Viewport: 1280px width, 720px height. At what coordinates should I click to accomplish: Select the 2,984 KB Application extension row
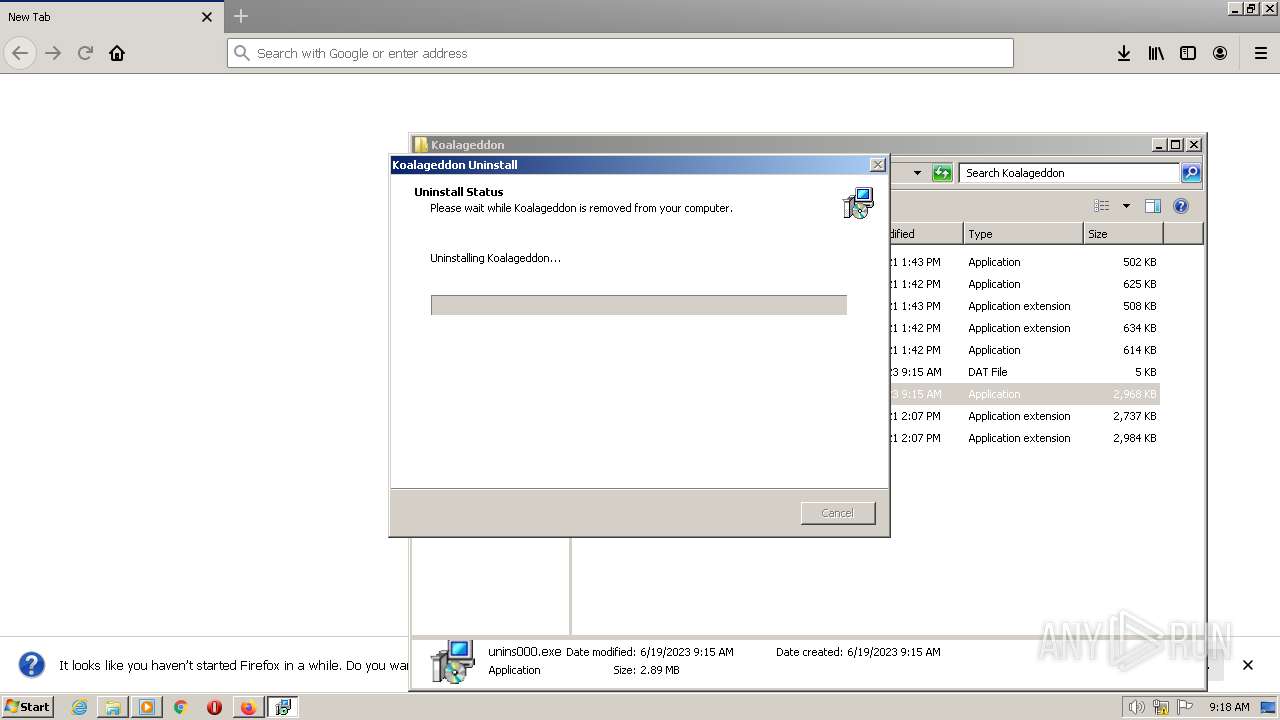pyautogui.click(x=1024, y=438)
